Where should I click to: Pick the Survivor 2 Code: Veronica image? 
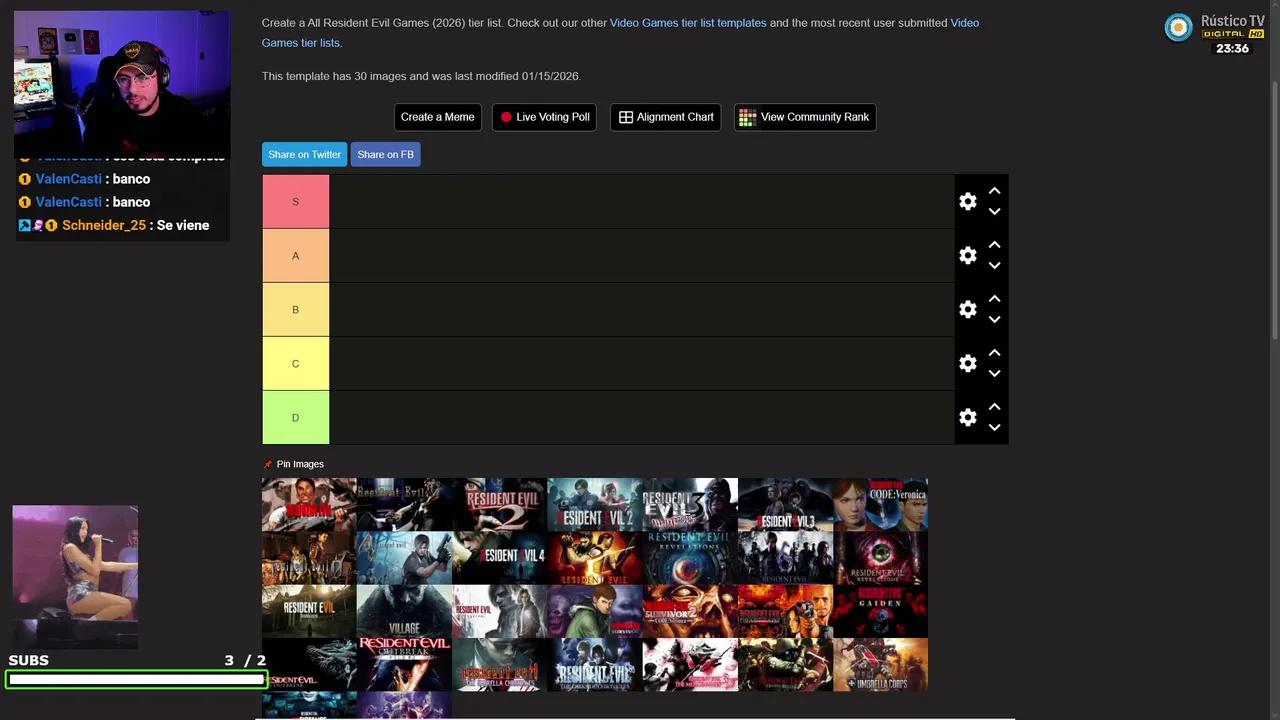(689, 611)
